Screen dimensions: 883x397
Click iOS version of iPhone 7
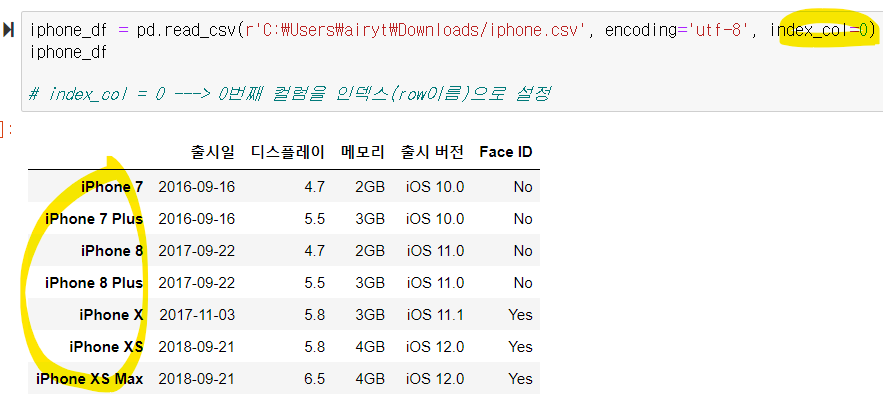[x=435, y=186]
